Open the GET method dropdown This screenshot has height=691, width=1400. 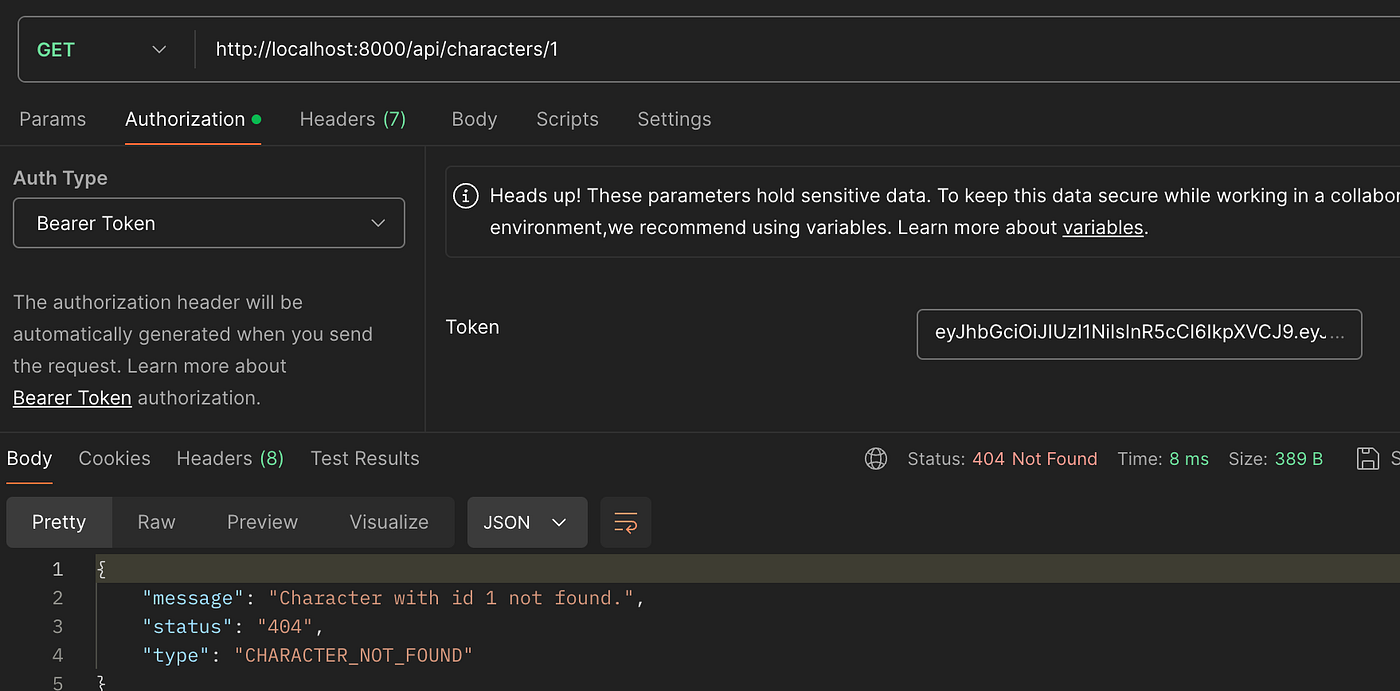(x=101, y=49)
